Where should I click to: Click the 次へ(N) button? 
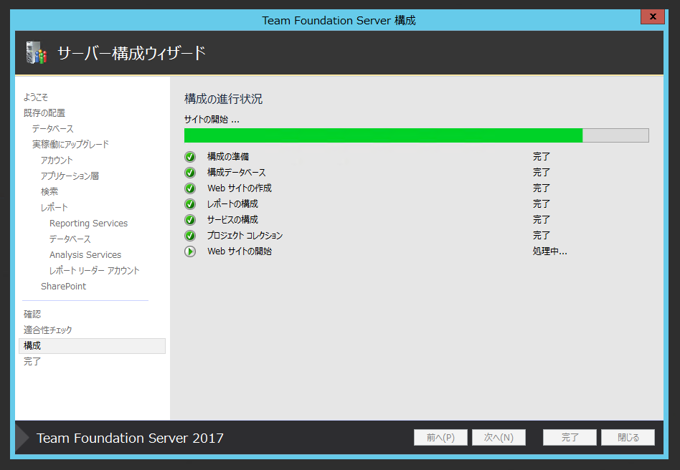(499, 437)
